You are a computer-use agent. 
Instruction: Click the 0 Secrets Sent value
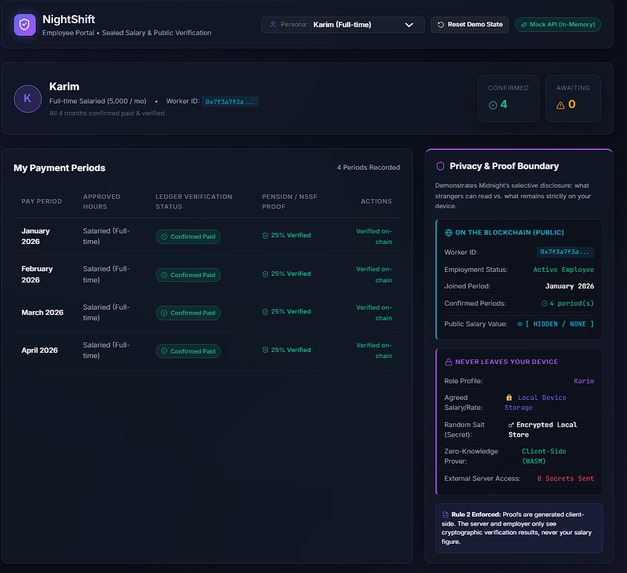(x=565, y=479)
